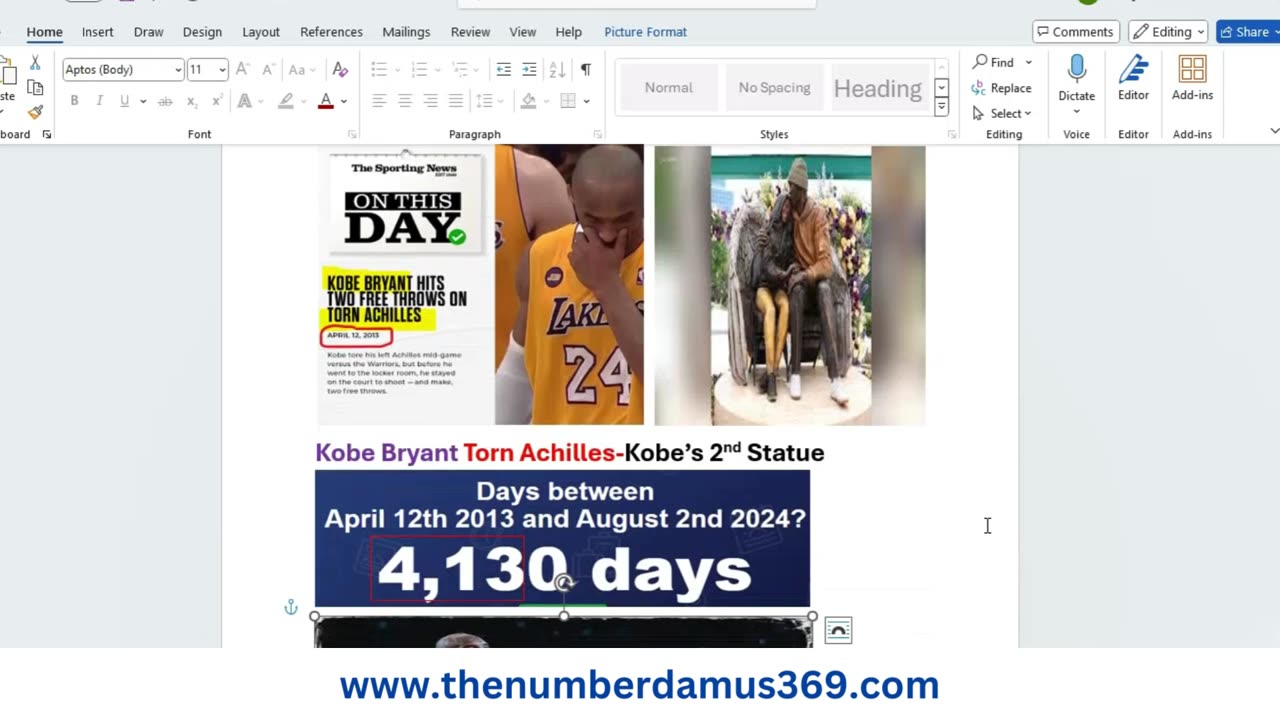Collapse the ribbon with the chevron

pyautogui.click(x=1274, y=131)
